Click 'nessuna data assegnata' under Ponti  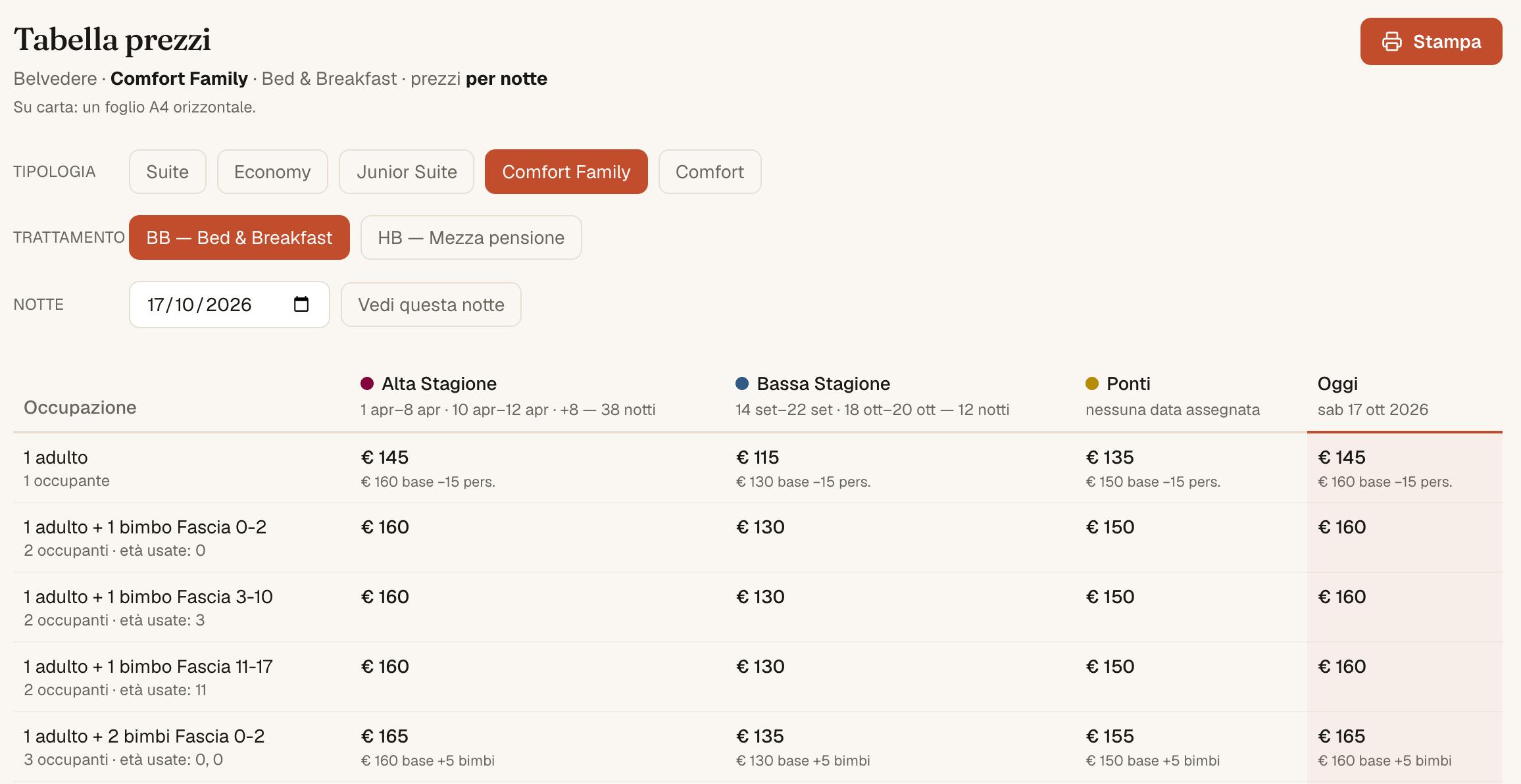click(1172, 410)
